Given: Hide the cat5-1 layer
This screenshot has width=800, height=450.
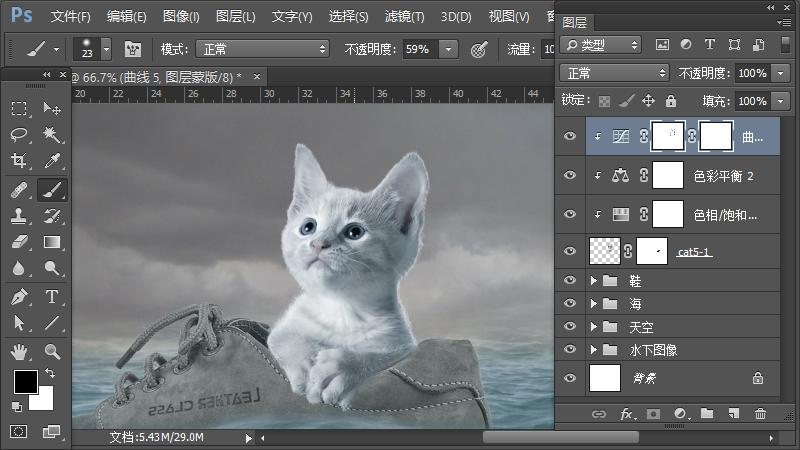Looking at the screenshot, I should pyautogui.click(x=570, y=251).
